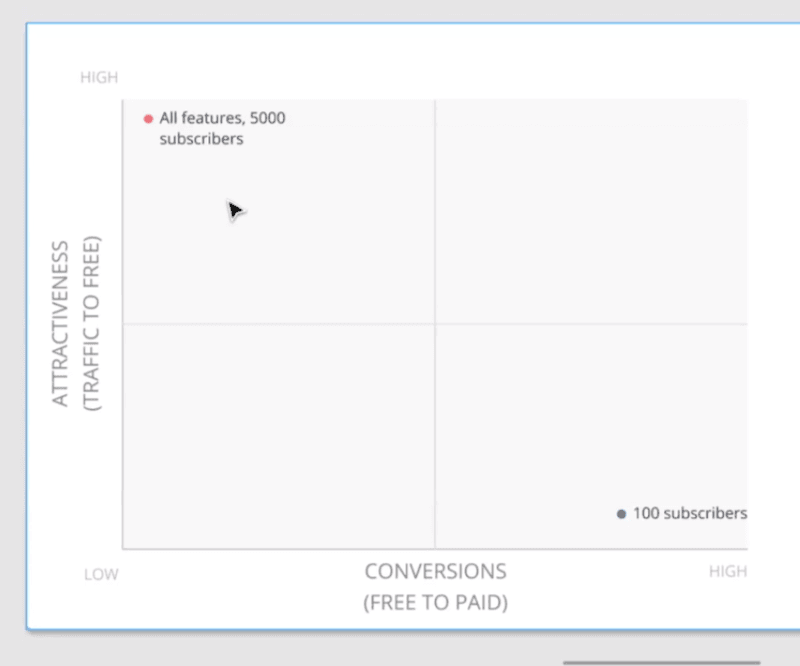Click the 'All features, 5000 subscribers' label
Image resolution: width=800 pixels, height=666 pixels.
click(x=222, y=128)
